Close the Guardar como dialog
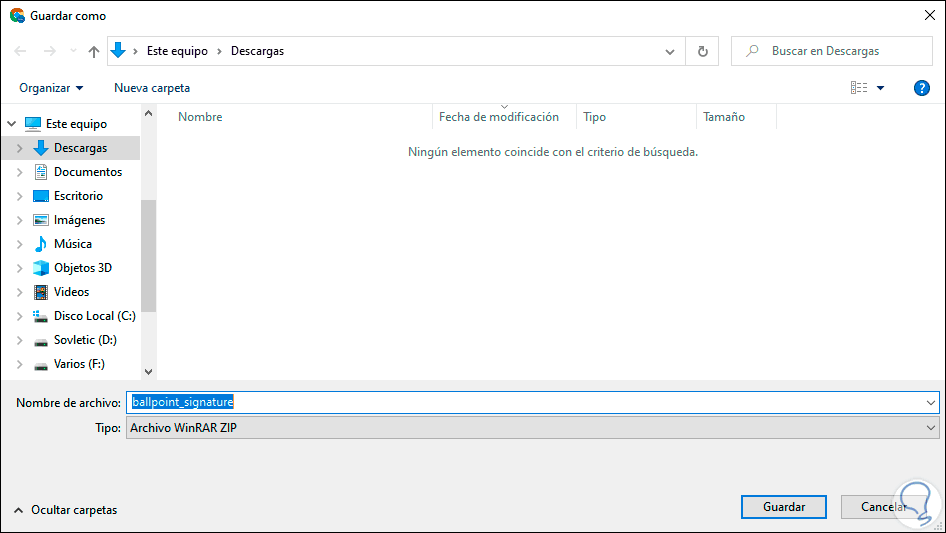946x533 pixels. (930, 15)
